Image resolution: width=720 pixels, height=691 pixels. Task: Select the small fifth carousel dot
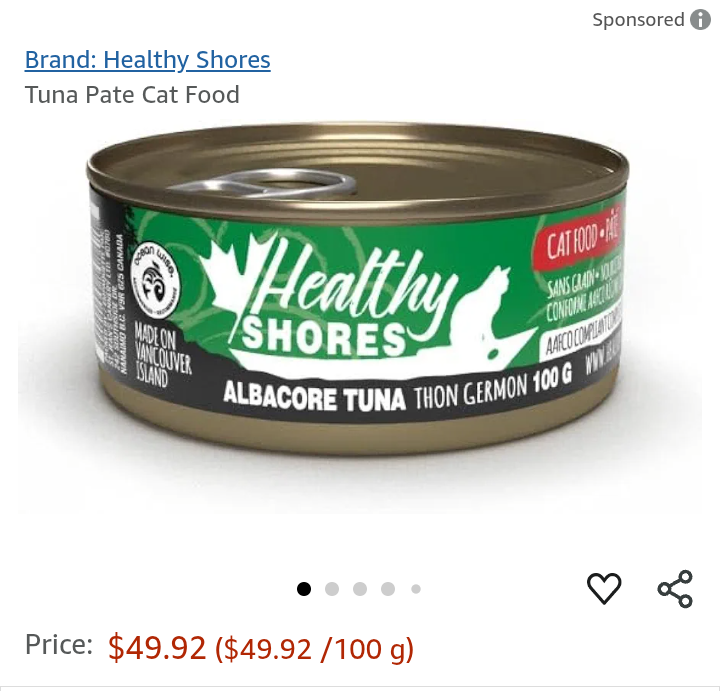pos(416,589)
